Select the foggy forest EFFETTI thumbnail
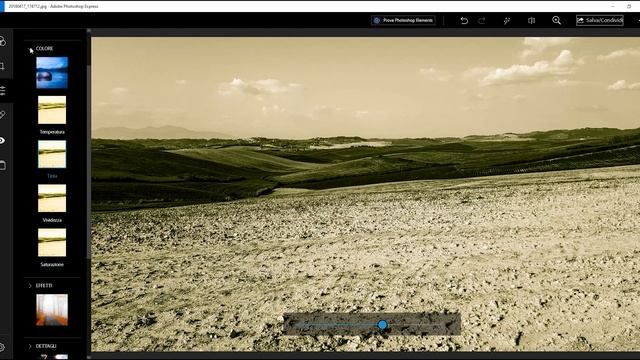This screenshot has width=640, height=360. point(52,310)
